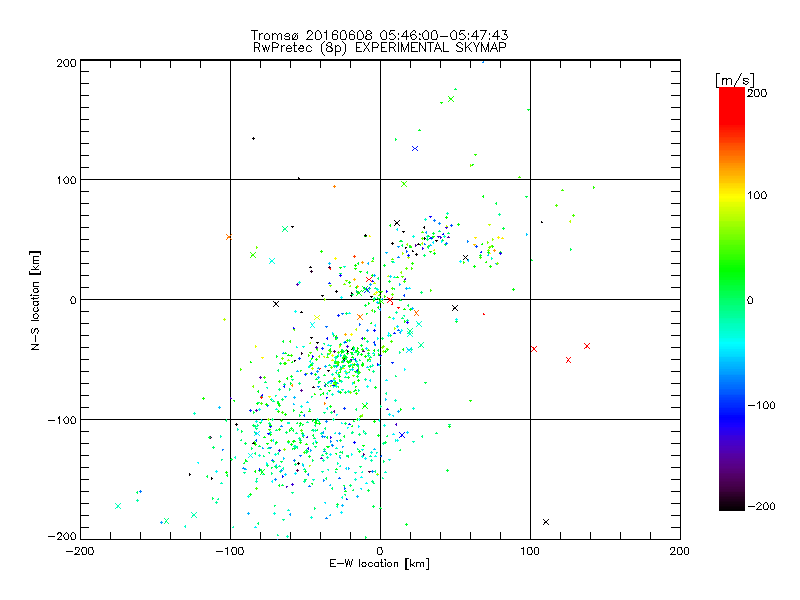Click the x-axis tick label '-100'
The height and width of the screenshot is (600, 800).
(x=230, y=551)
